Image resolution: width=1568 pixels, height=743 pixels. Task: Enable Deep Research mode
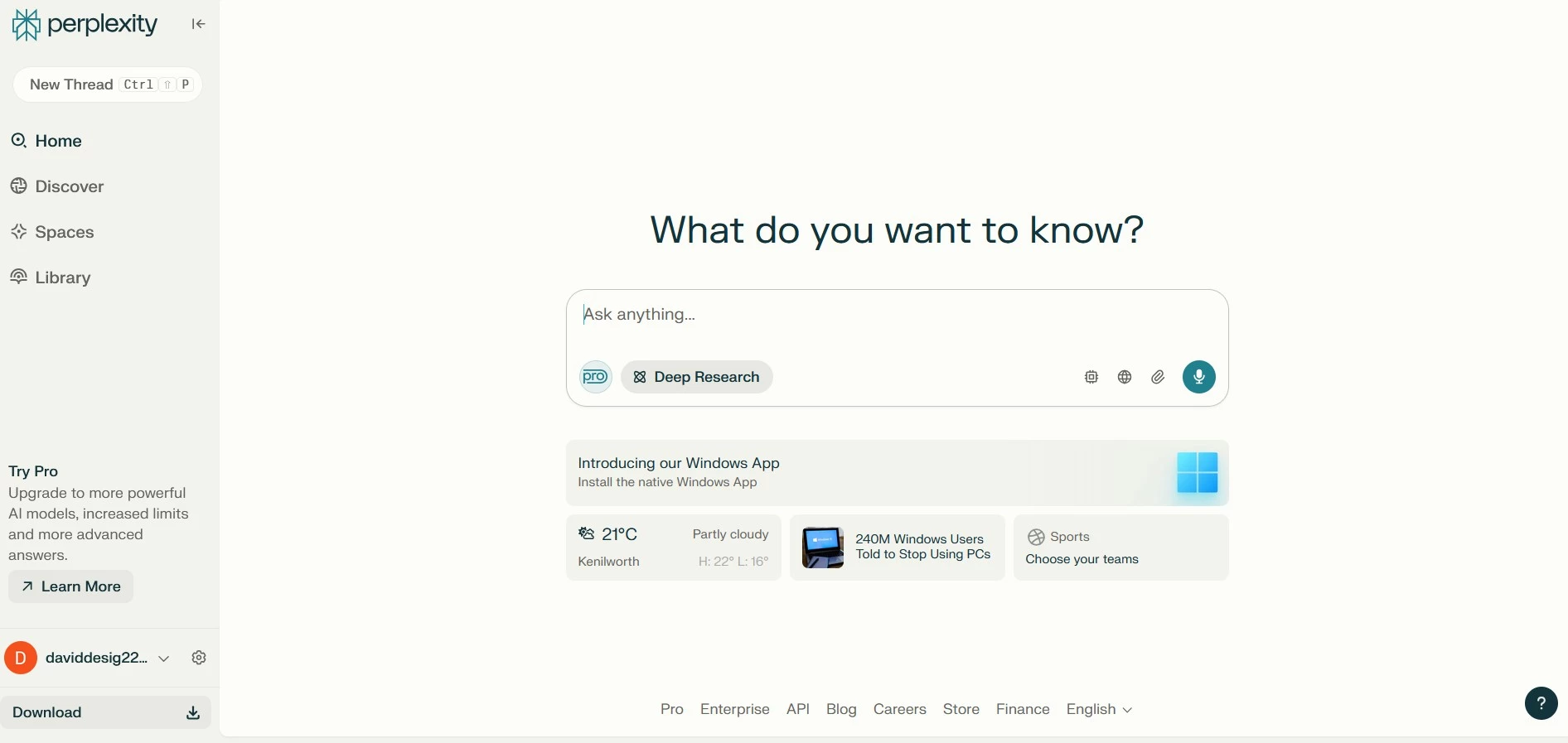tap(697, 377)
